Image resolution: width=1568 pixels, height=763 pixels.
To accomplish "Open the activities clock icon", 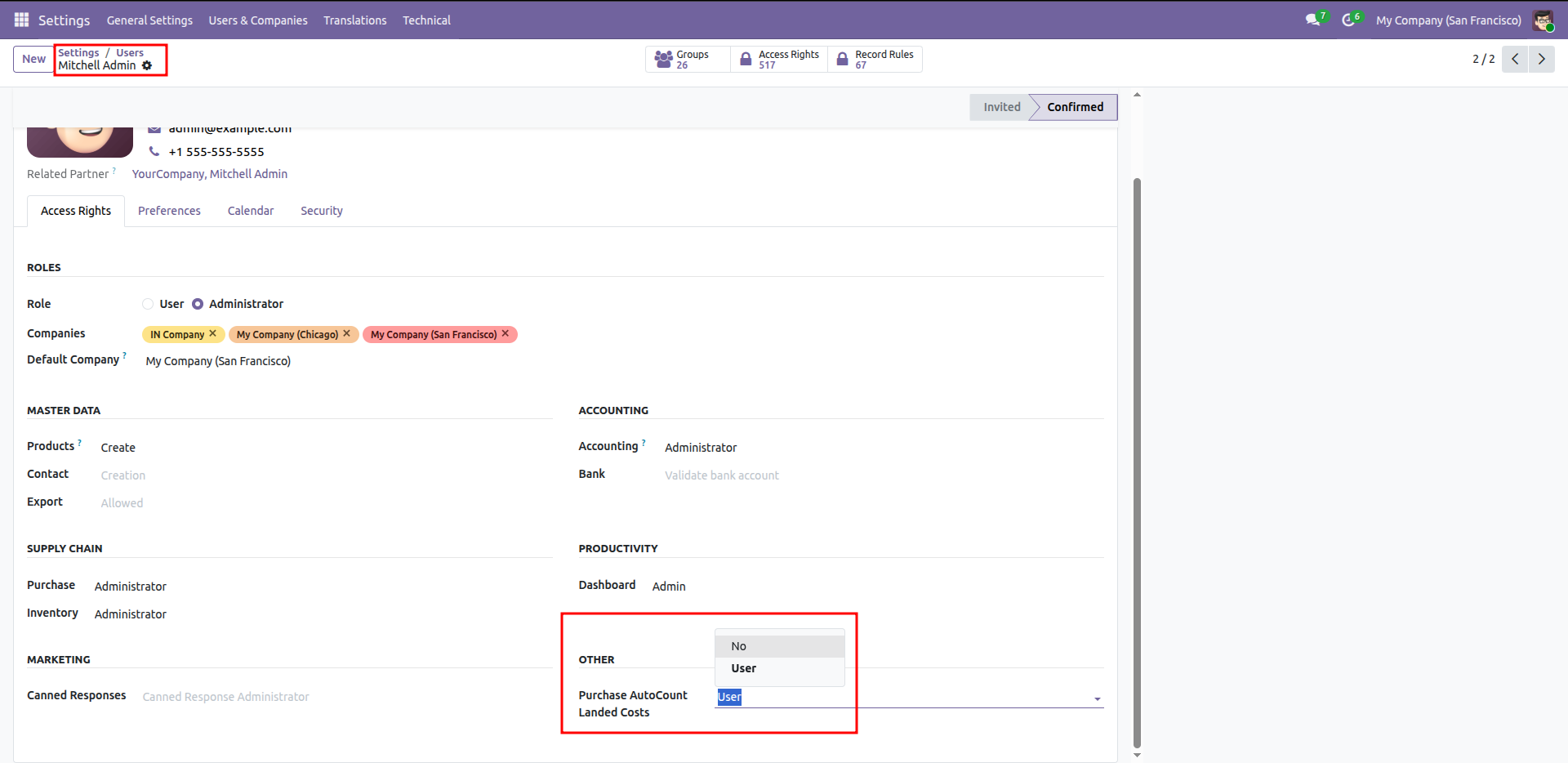I will point(1348,20).
